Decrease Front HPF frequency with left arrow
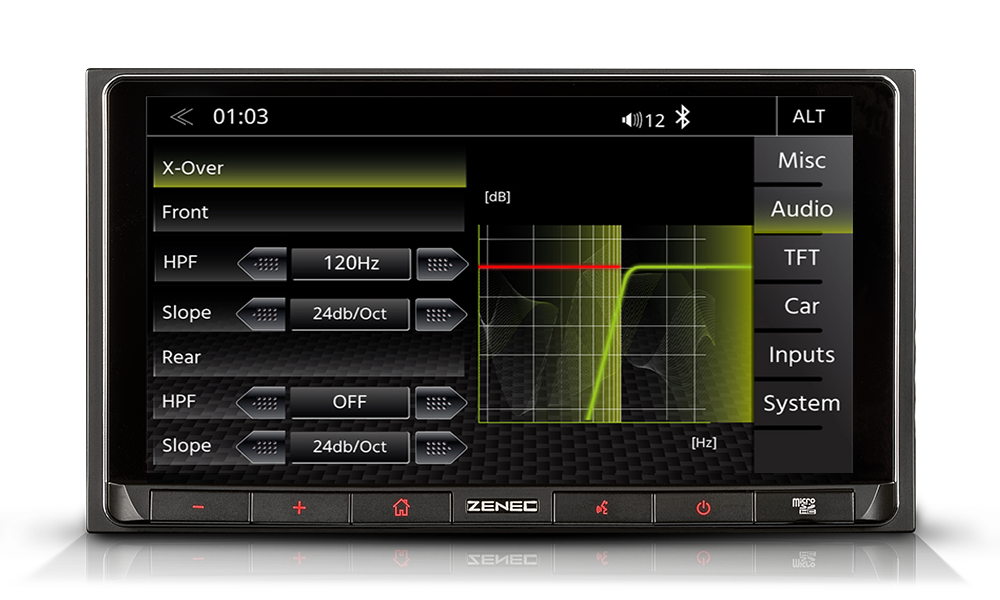The height and width of the screenshot is (600, 1000). pyautogui.click(x=262, y=263)
